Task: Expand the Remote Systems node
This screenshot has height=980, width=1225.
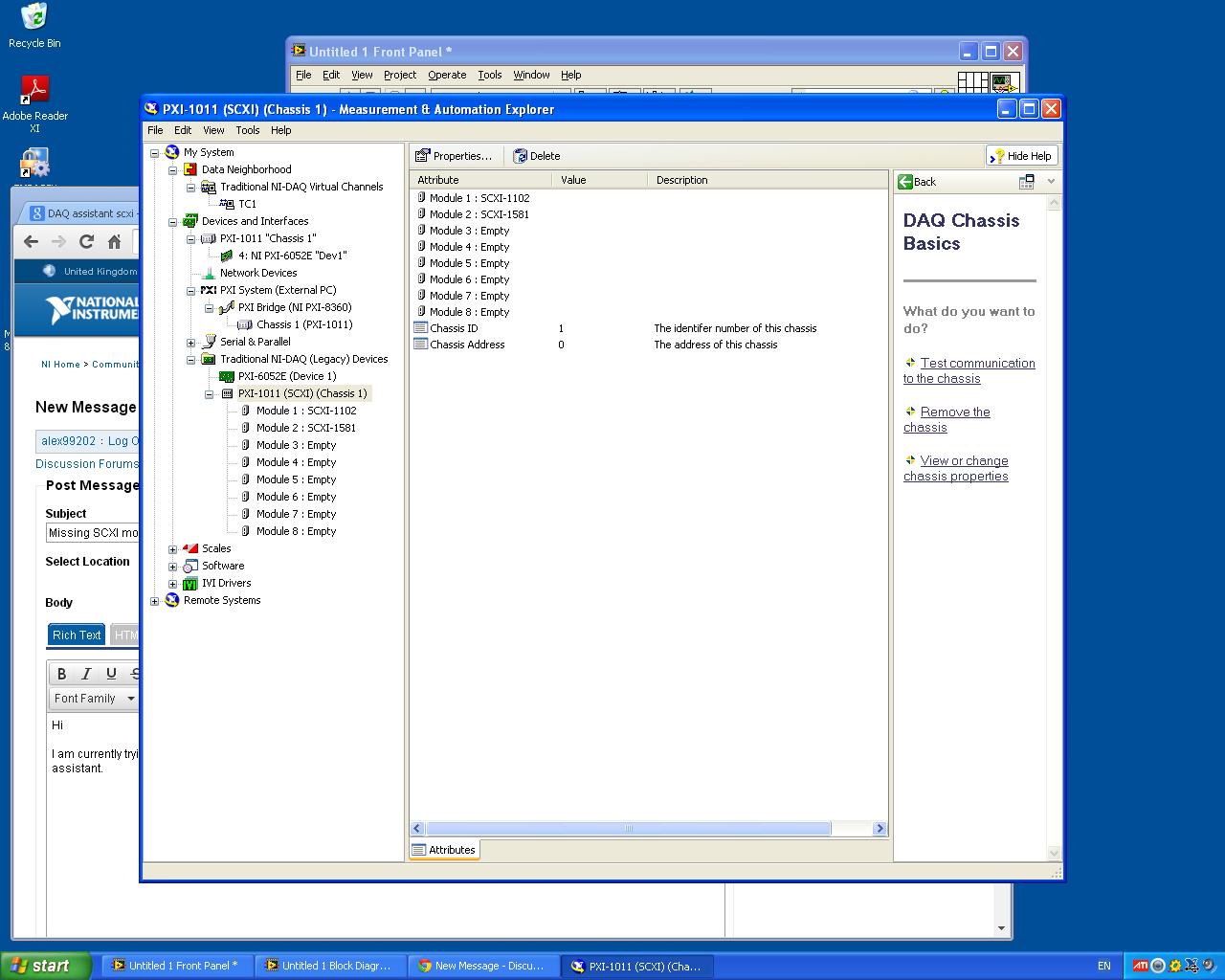Action: [154, 600]
